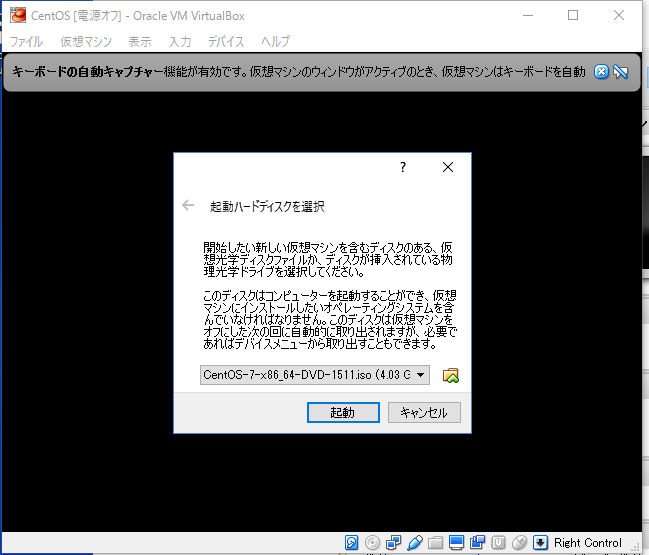Viewport: 649px width, 555px height.
Task: Click the 起動 button
Action: tap(343, 413)
